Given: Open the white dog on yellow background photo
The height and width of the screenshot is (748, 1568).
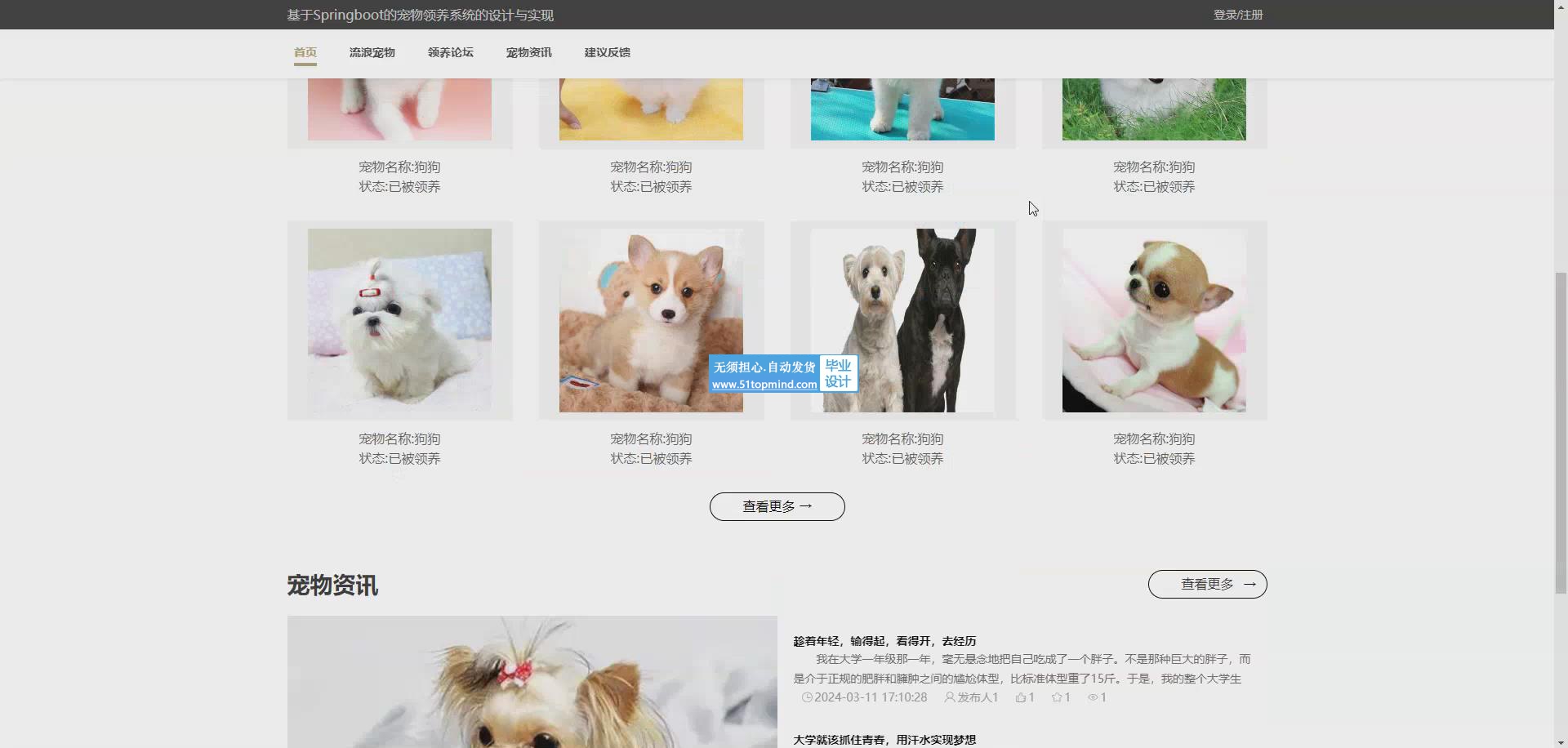Looking at the screenshot, I should coord(651,109).
